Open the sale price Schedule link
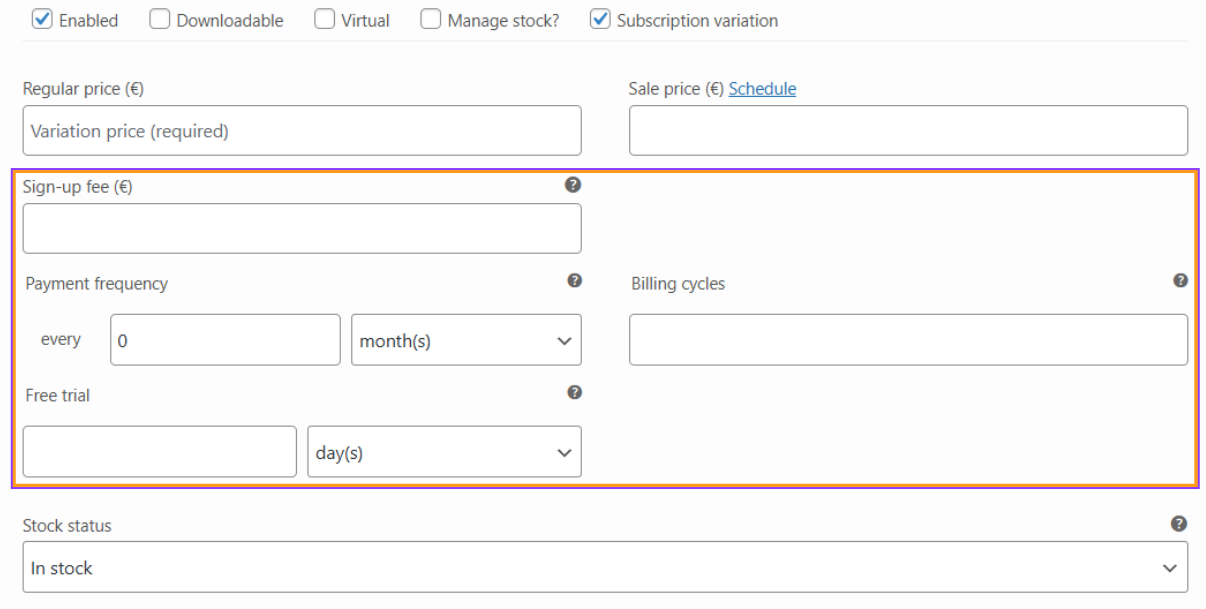1206x609 pixels. click(762, 89)
